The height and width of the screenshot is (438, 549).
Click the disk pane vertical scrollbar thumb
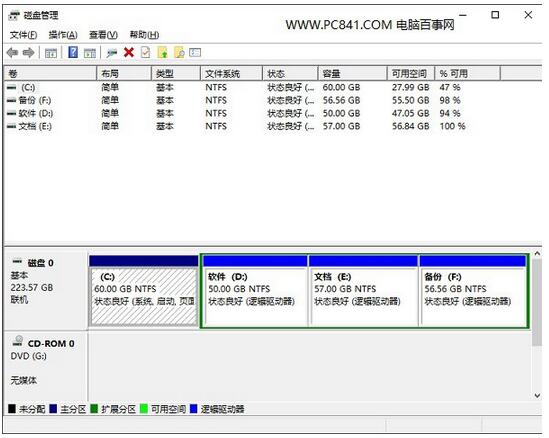(537, 303)
